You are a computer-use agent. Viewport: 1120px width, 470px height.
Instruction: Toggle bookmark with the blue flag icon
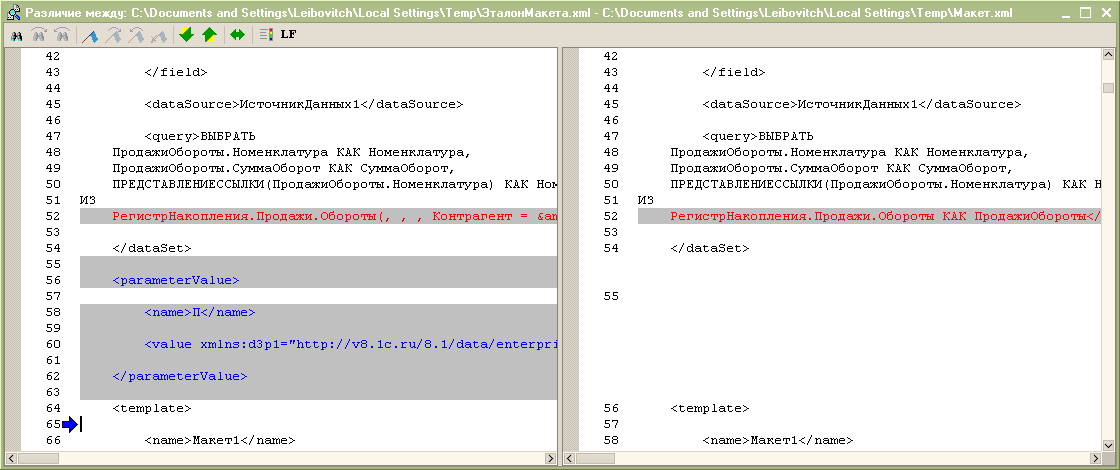pos(90,35)
